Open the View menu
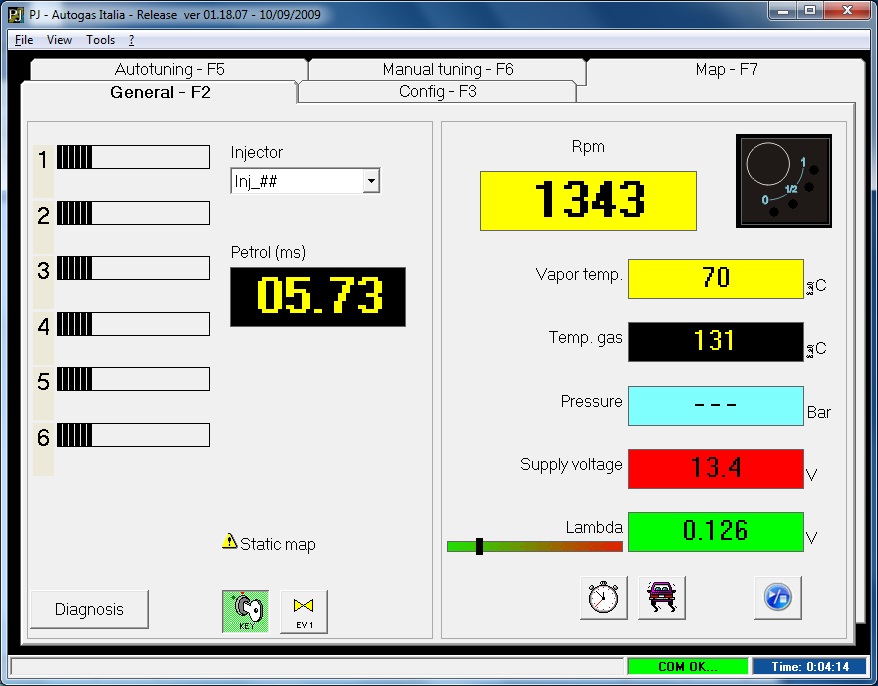The height and width of the screenshot is (686, 878). pyautogui.click(x=60, y=40)
